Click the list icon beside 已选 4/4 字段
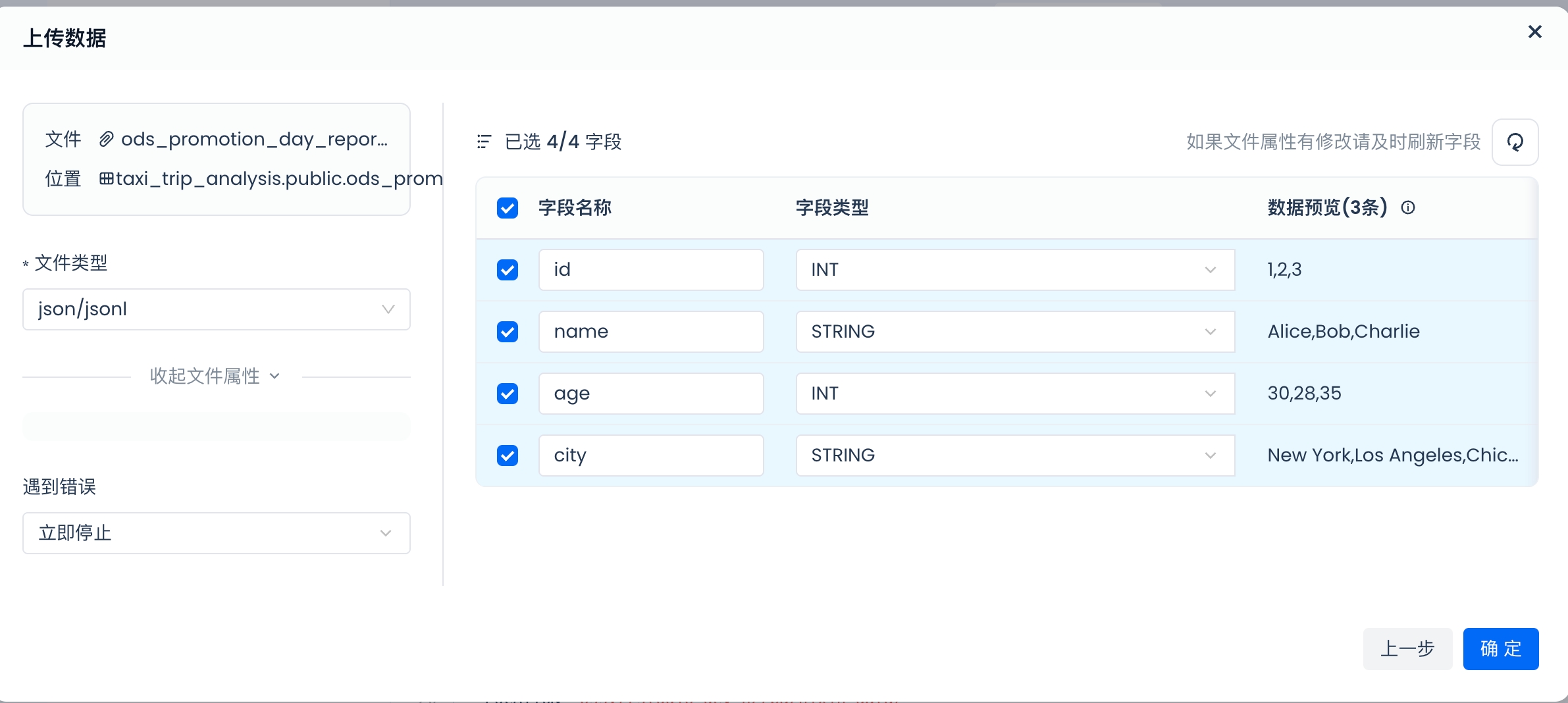Viewport: 1568px width, 703px height. pyautogui.click(x=484, y=142)
